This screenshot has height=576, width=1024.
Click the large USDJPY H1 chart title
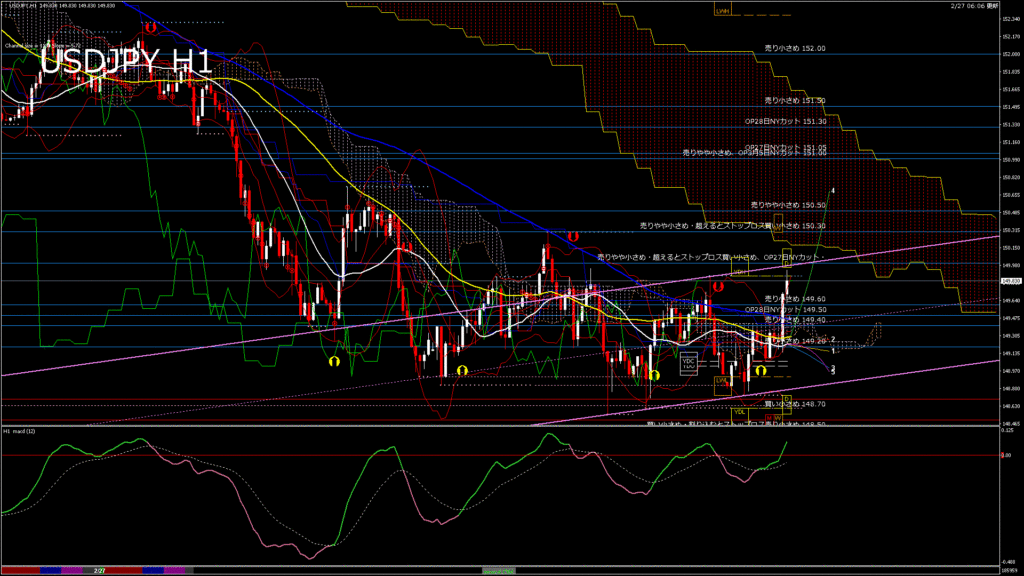click(125, 62)
